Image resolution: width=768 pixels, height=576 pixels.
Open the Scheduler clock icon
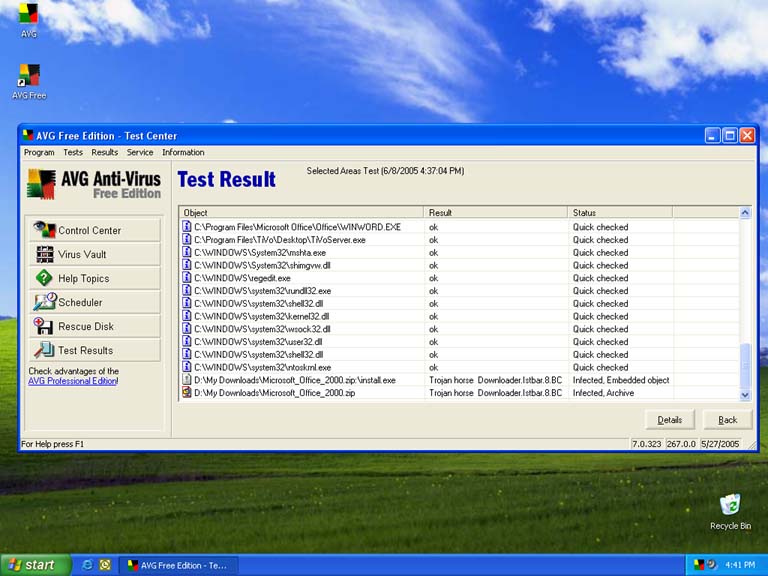44,302
